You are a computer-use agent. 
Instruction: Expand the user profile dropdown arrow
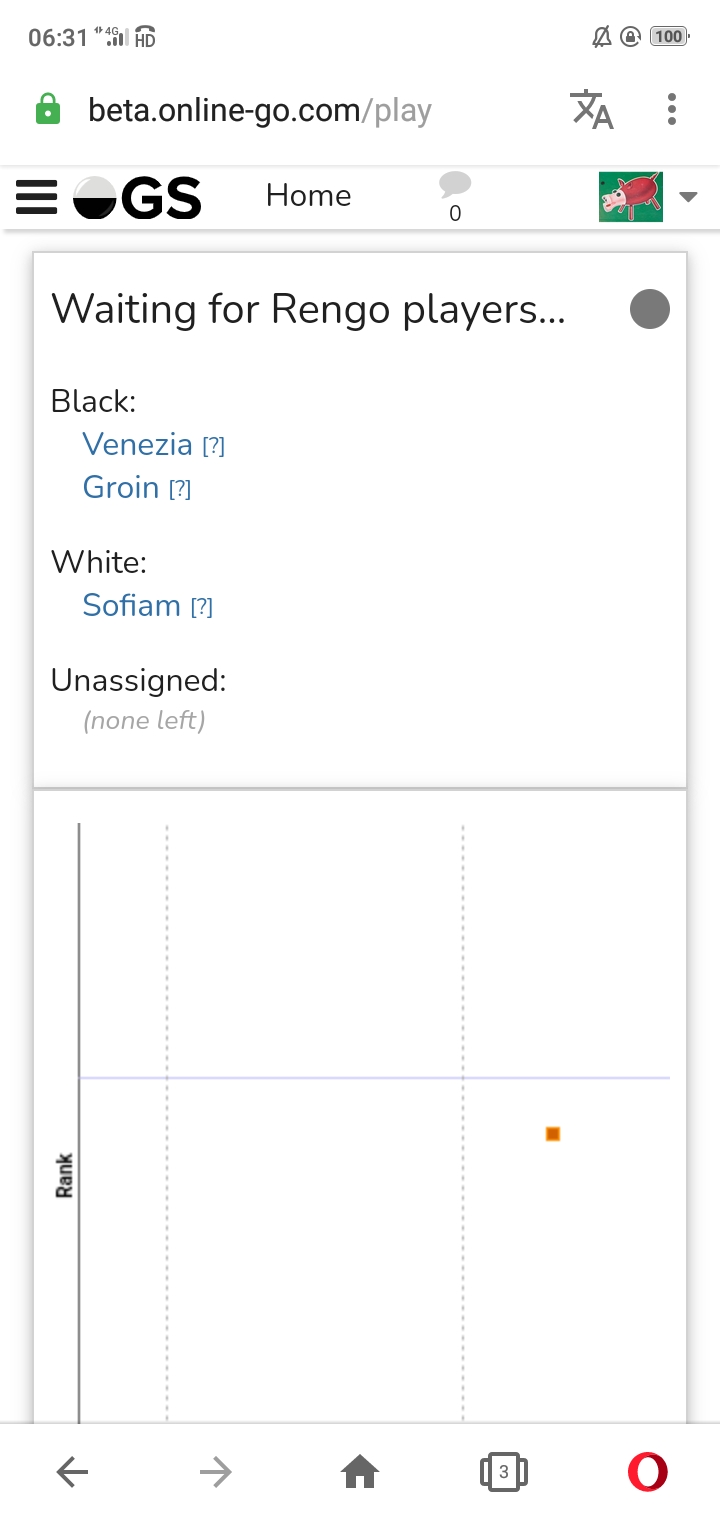tap(688, 196)
